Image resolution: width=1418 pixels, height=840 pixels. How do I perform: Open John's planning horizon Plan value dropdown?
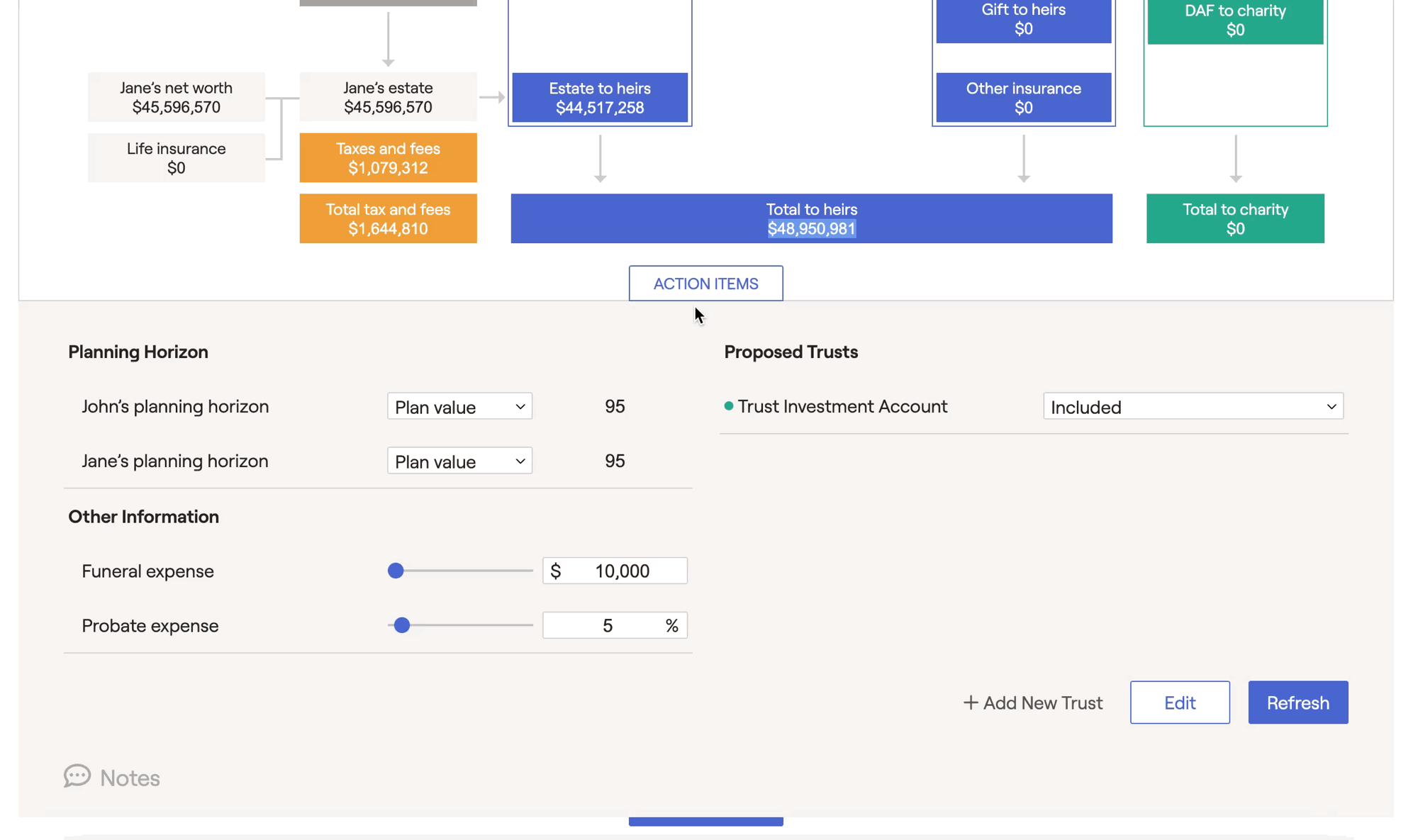coord(459,406)
